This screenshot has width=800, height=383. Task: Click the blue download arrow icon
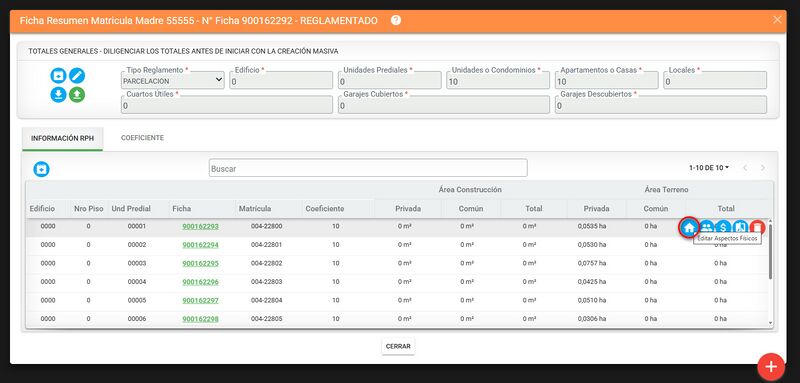click(59, 95)
